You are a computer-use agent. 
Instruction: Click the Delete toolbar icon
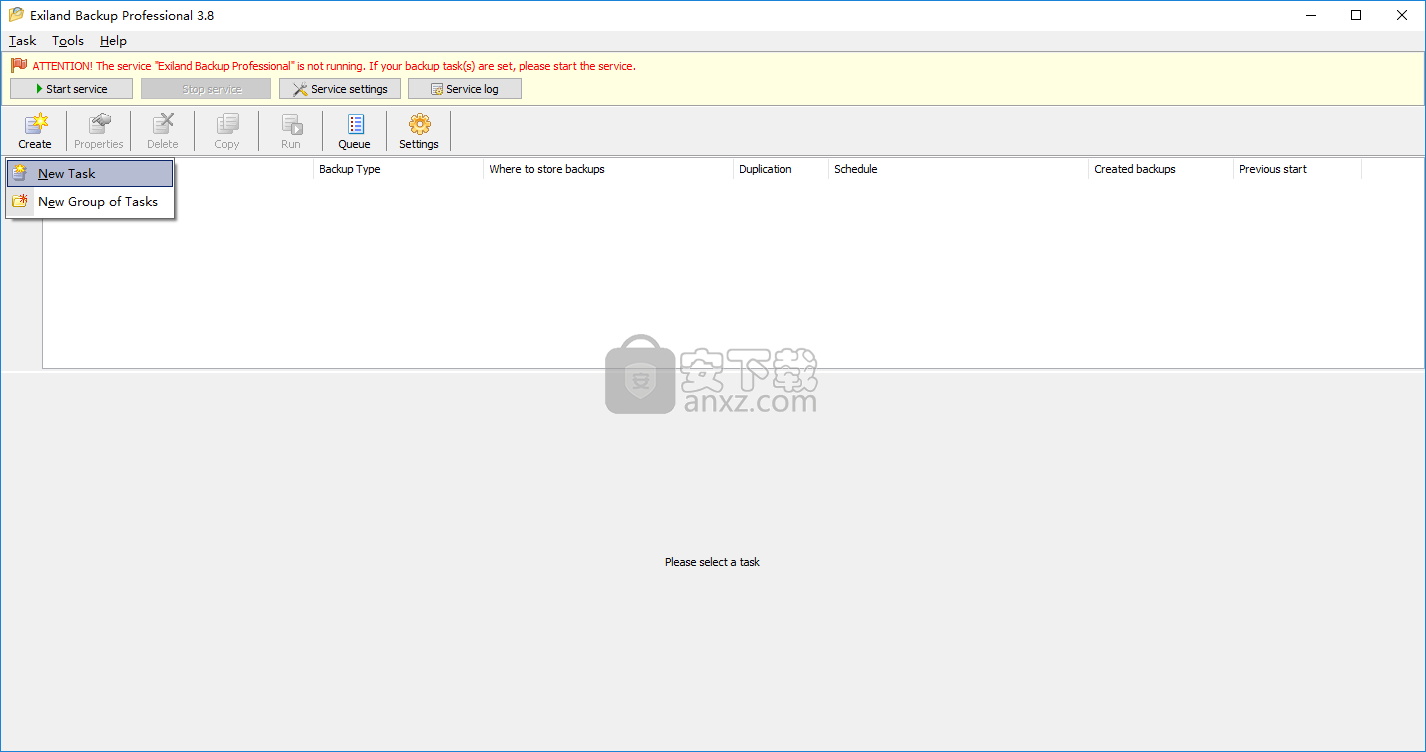coord(162,131)
